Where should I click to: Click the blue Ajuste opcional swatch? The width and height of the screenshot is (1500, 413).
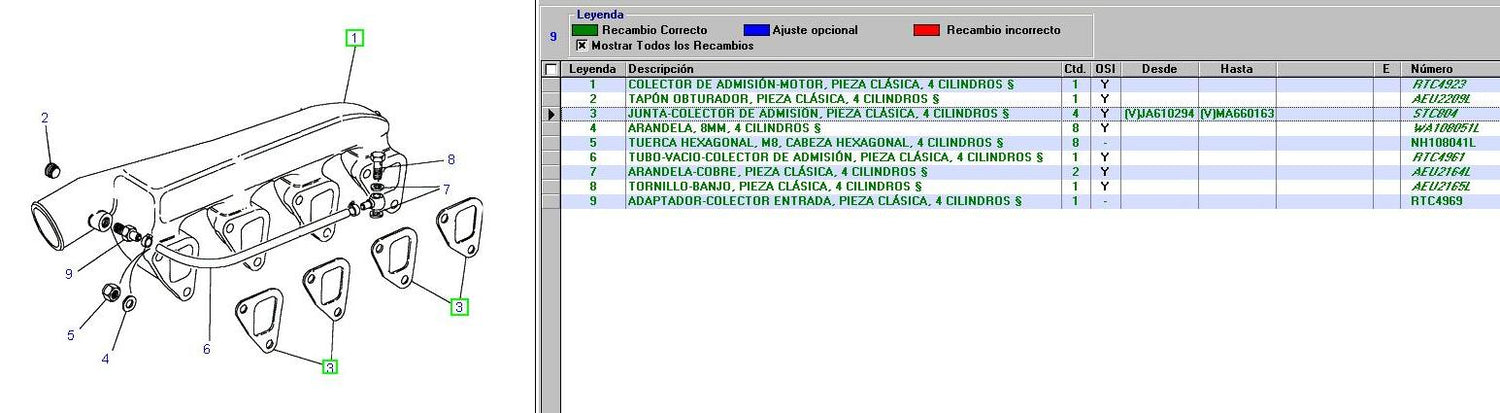tap(756, 30)
